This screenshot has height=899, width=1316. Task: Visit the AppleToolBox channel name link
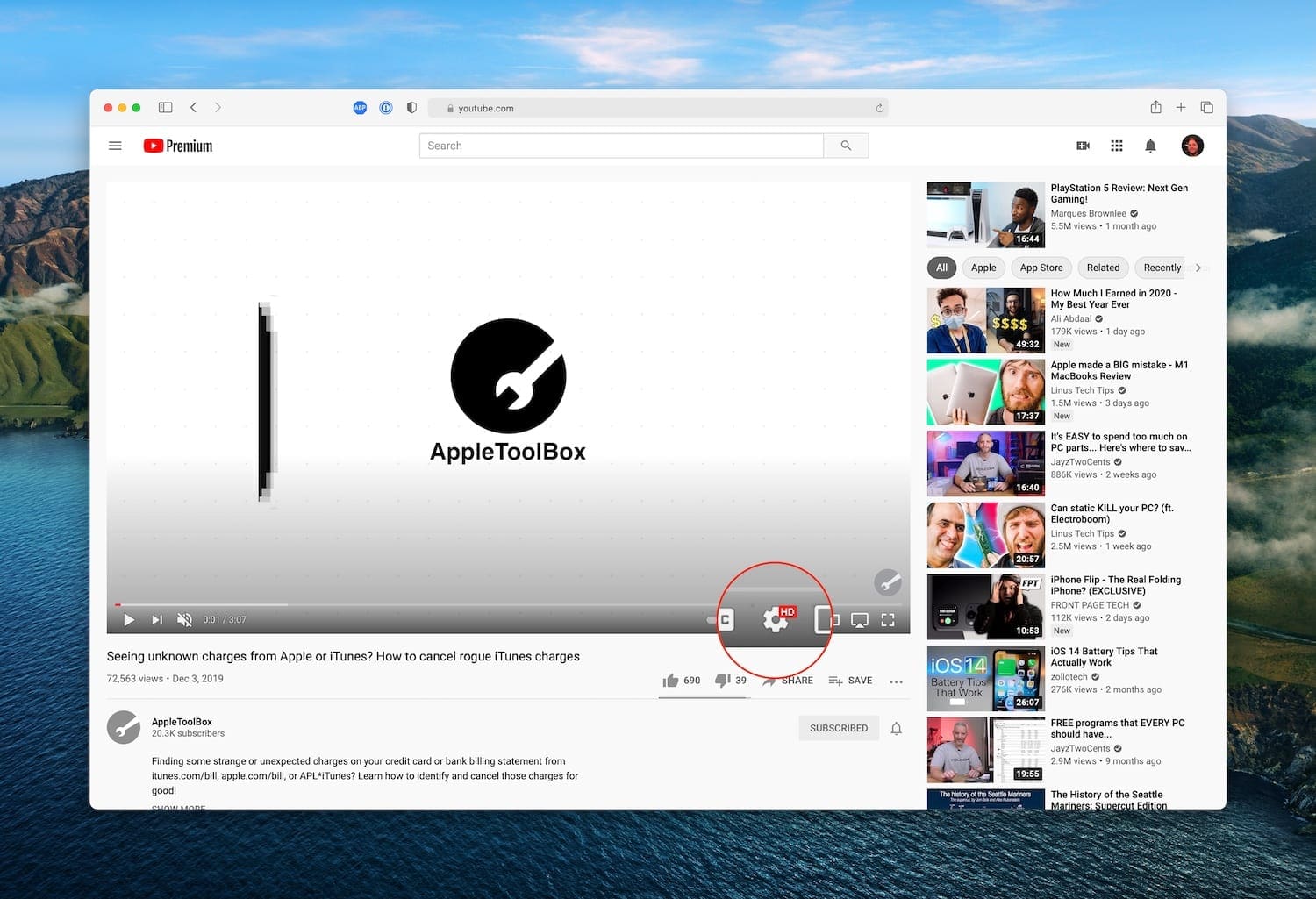click(182, 722)
